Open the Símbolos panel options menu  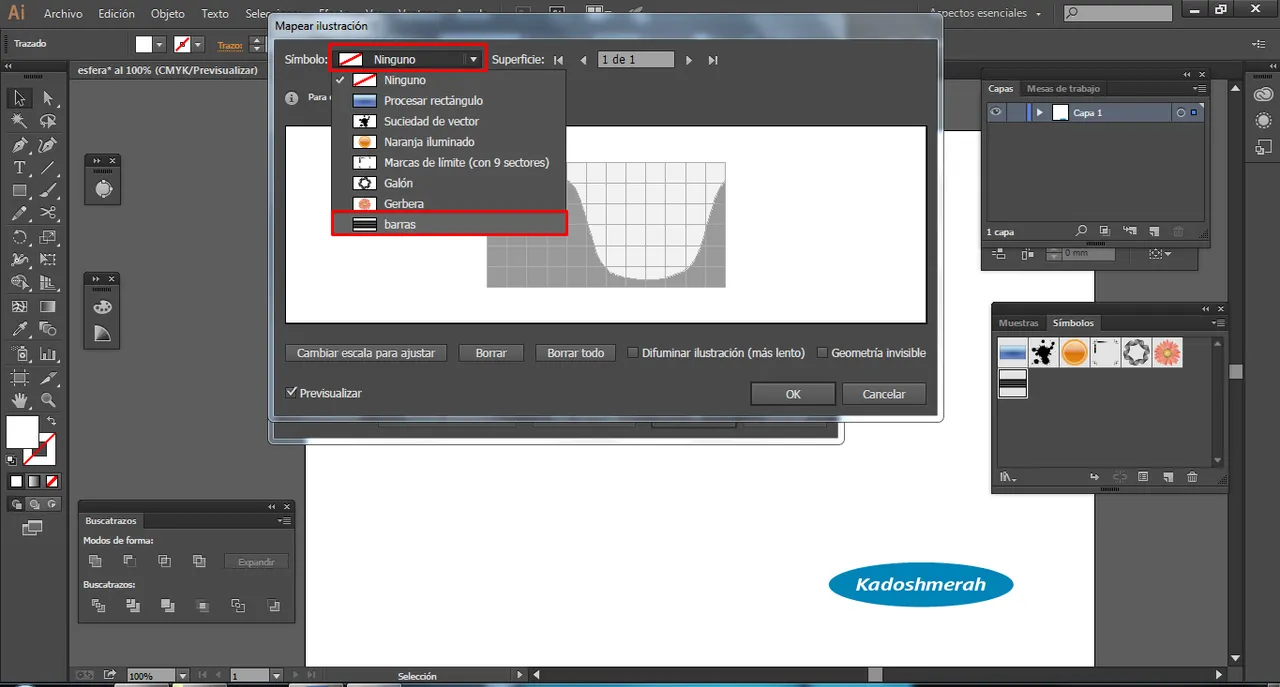click(1217, 323)
